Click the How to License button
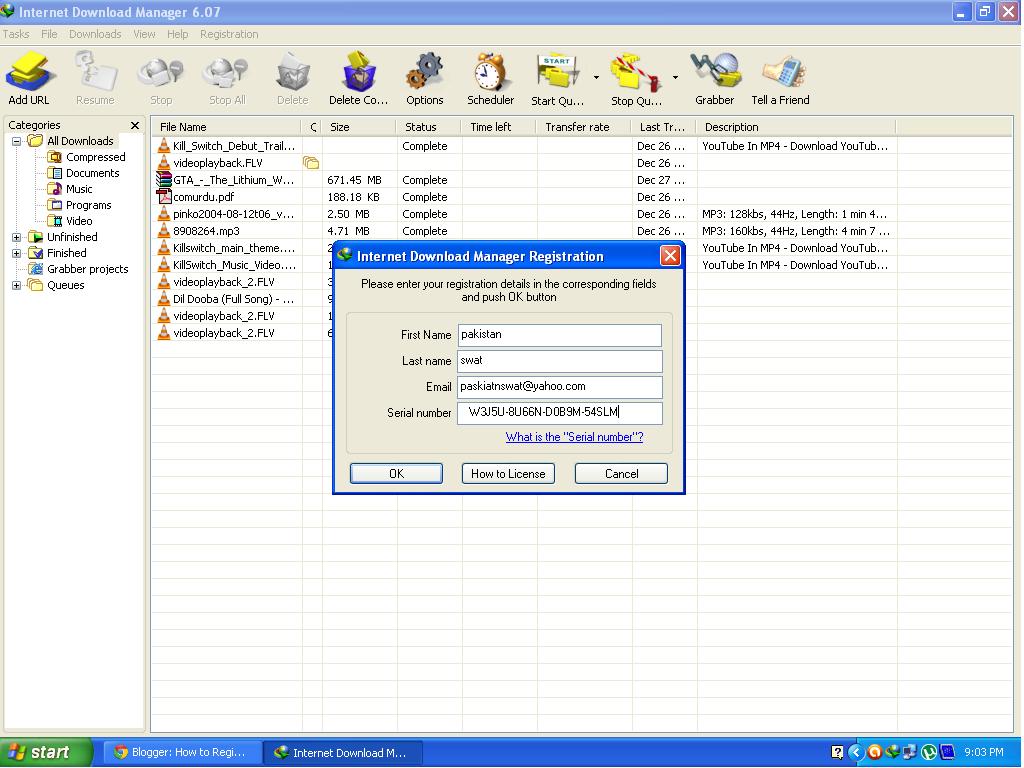 tap(508, 473)
